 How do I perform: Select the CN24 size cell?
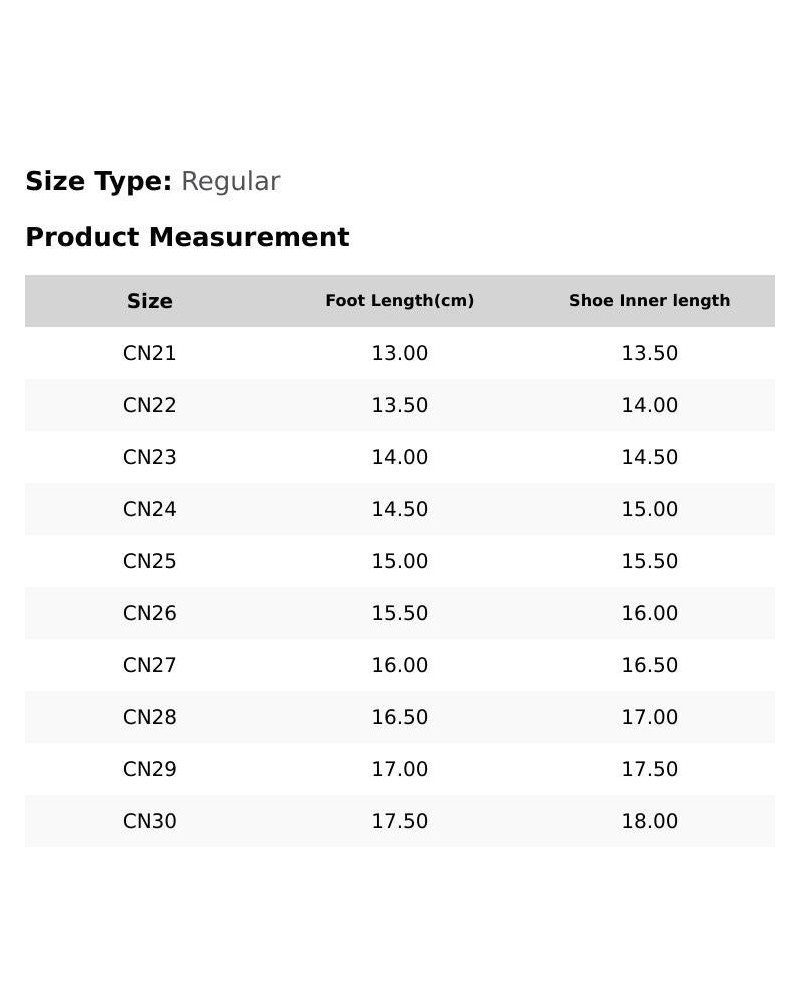(x=149, y=509)
